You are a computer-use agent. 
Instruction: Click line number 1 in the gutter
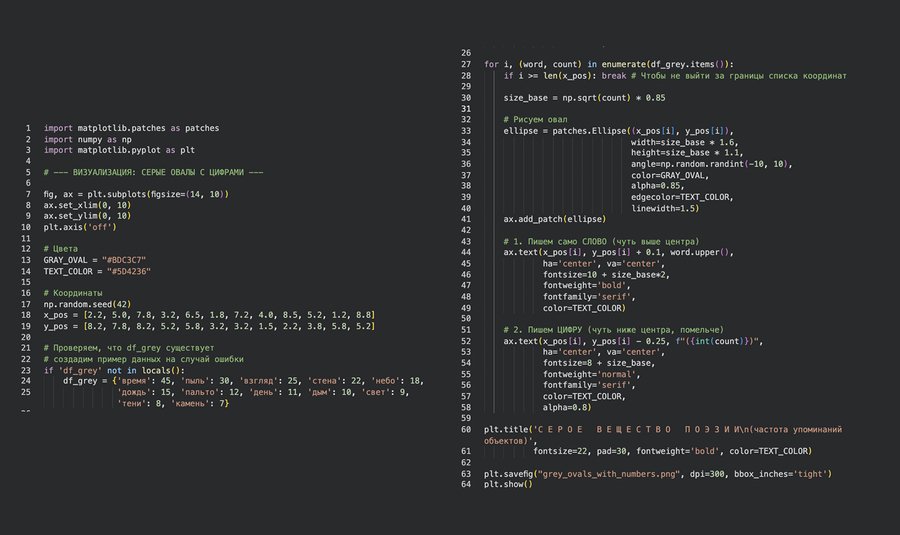click(27, 128)
